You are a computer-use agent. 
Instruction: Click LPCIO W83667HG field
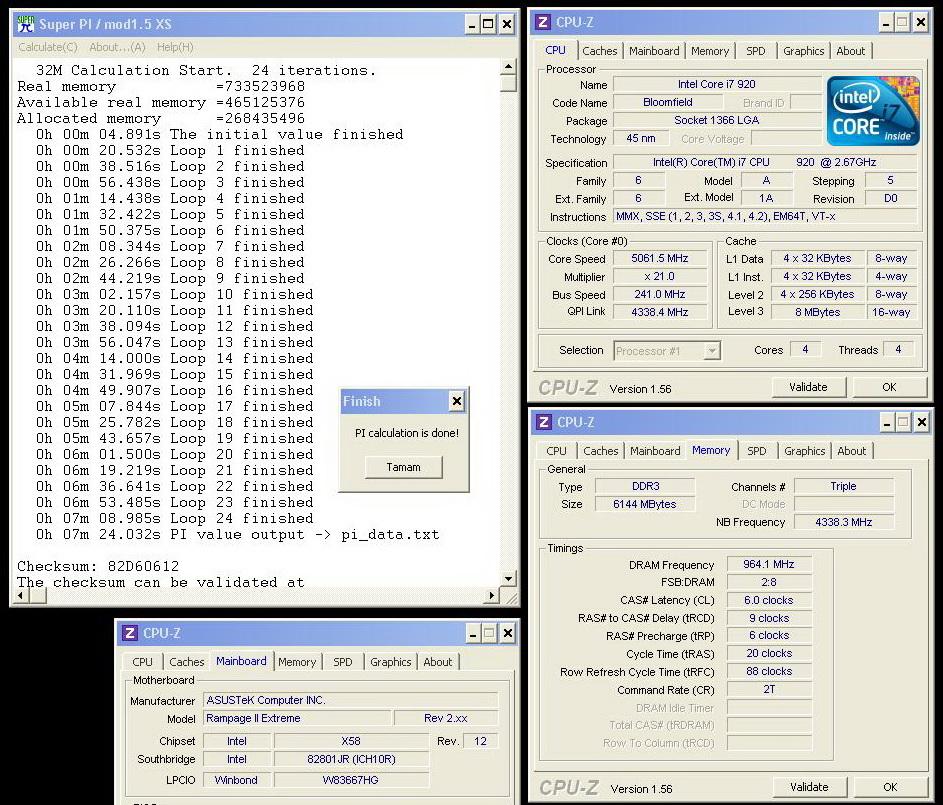351,780
